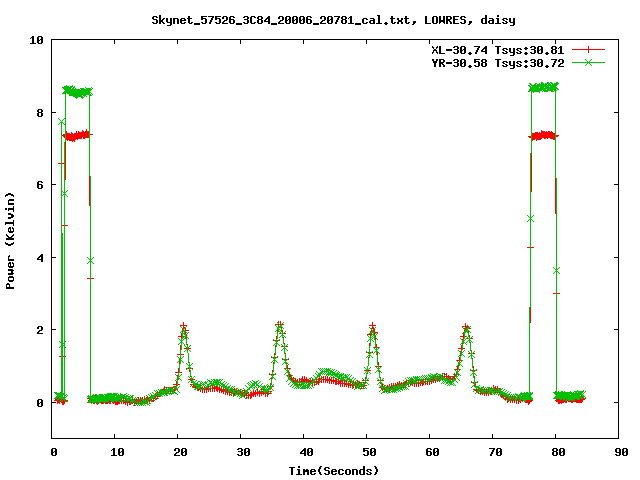
Task: Click the red XL legend line sample
Action: tap(588, 50)
